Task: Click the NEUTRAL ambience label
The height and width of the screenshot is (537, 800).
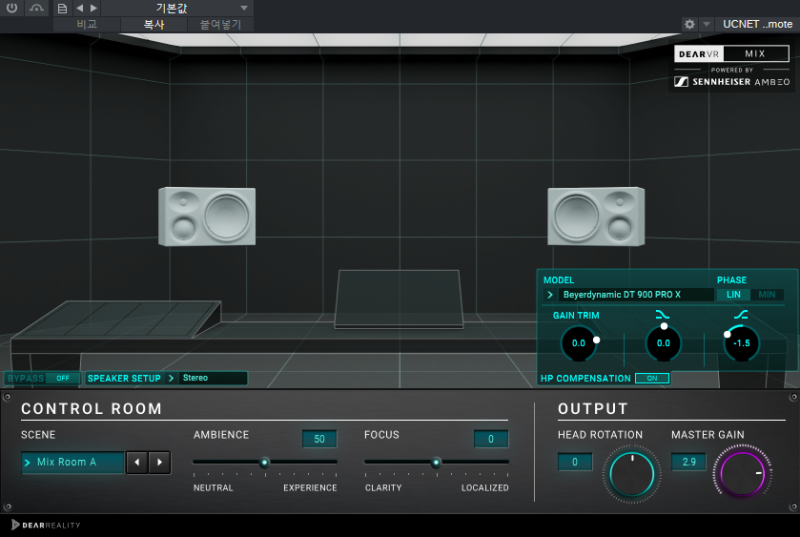Action: point(213,488)
